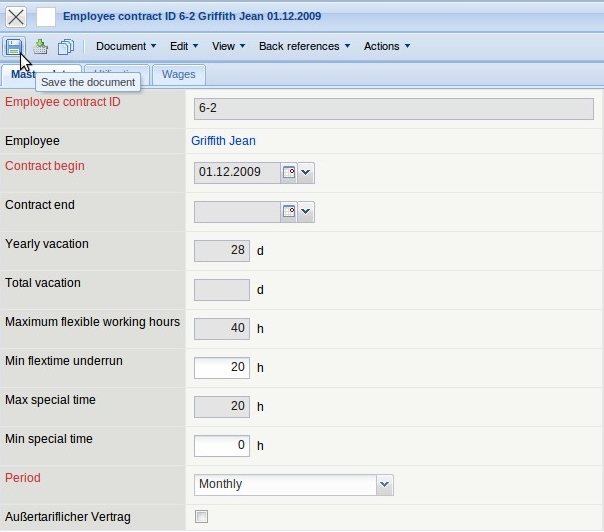Image resolution: width=604 pixels, height=532 pixels.
Task: Click the copy document toolbar icon
Action: 66,47
